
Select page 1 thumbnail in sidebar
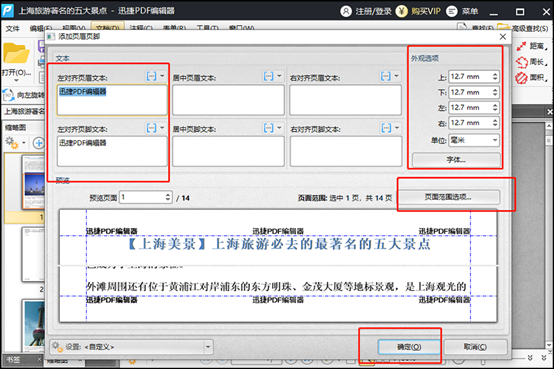33,182
